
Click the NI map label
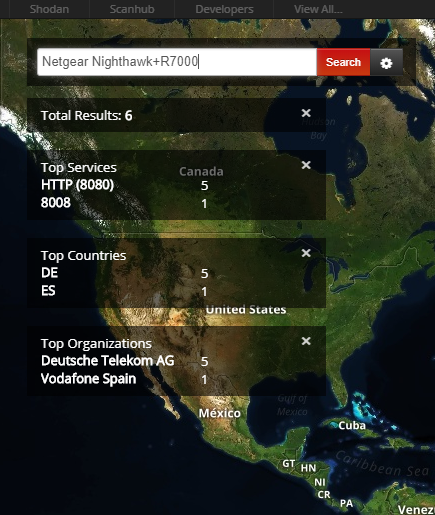[x=320, y=482]
